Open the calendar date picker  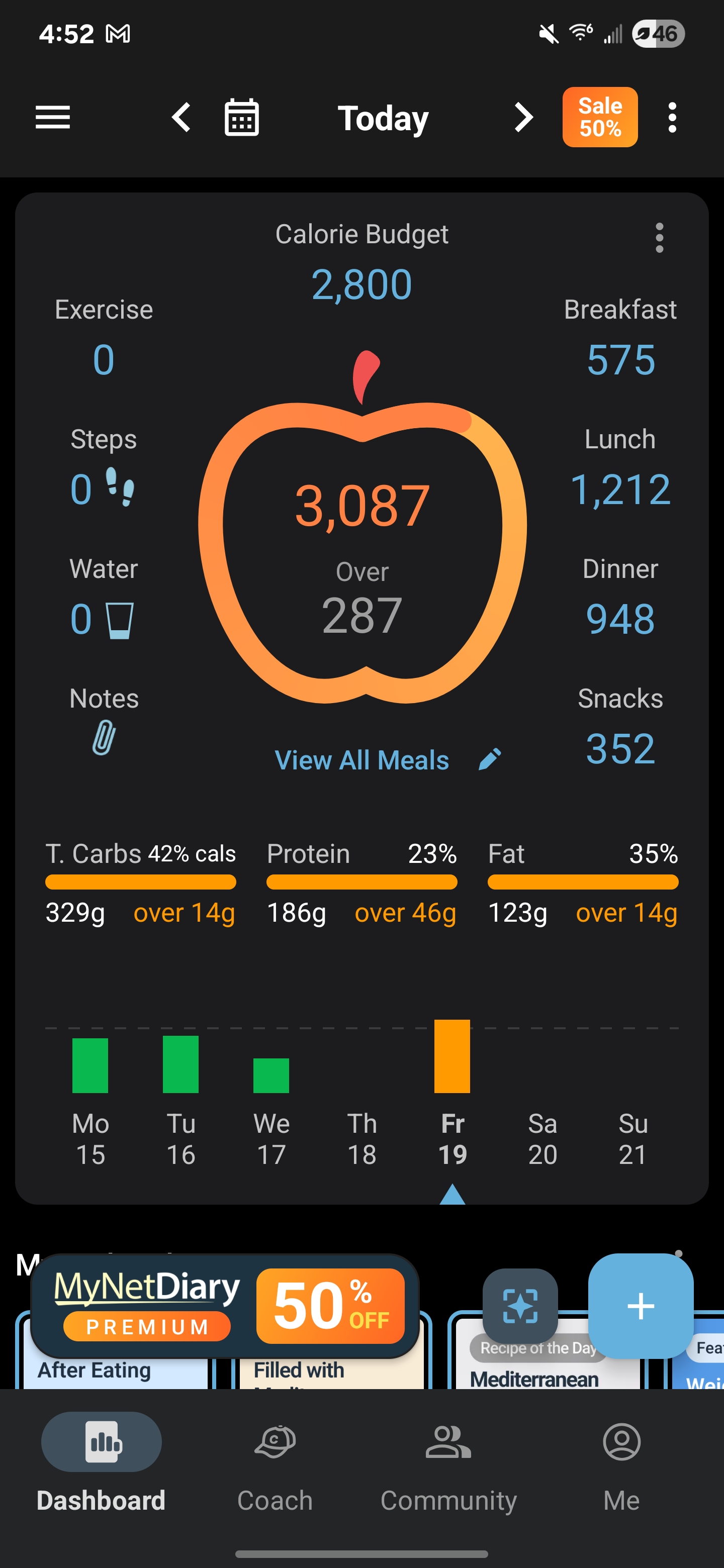pos(242,118)
